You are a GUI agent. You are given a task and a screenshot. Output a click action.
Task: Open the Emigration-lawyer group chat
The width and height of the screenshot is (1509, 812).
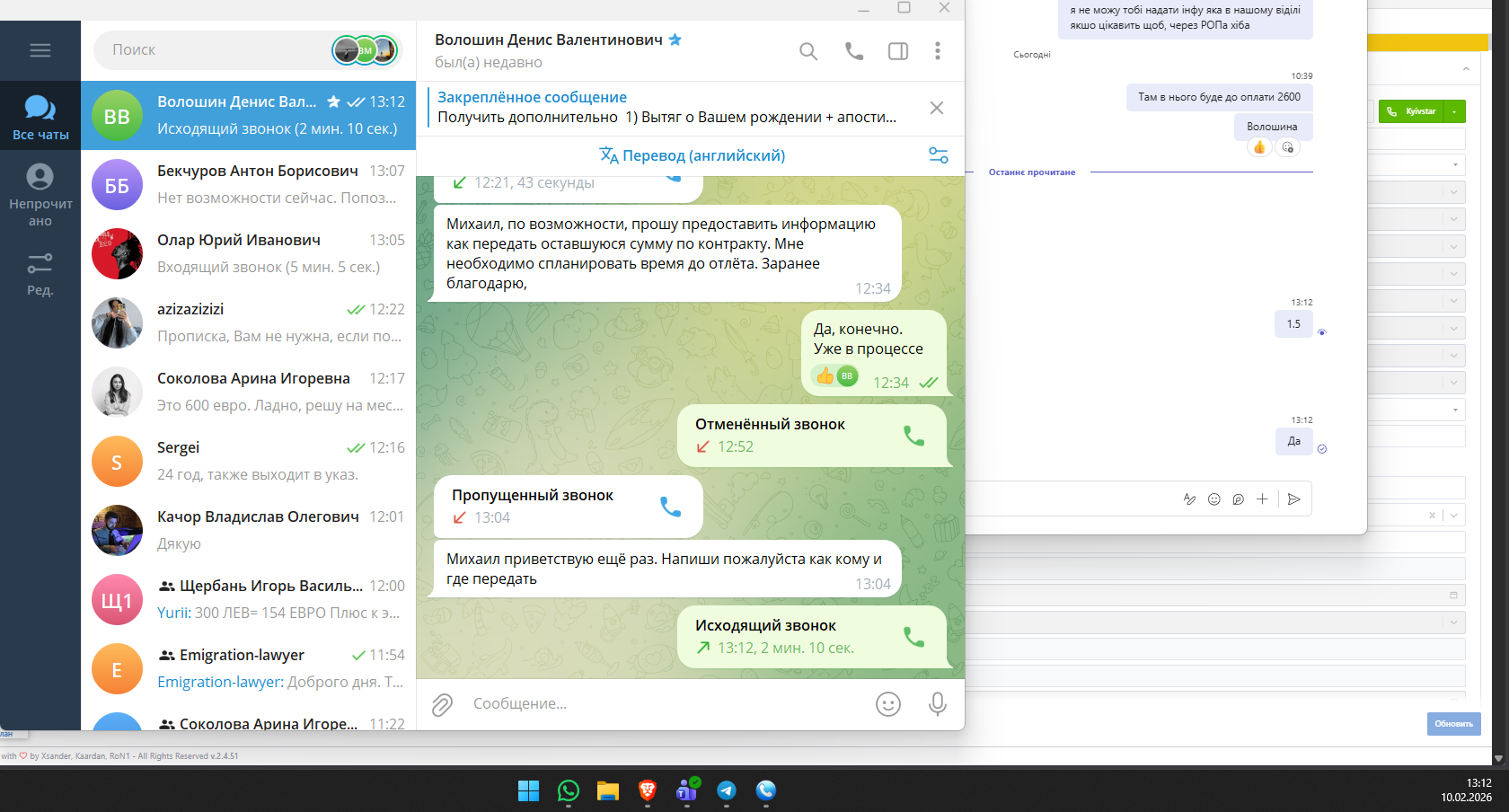249,668
